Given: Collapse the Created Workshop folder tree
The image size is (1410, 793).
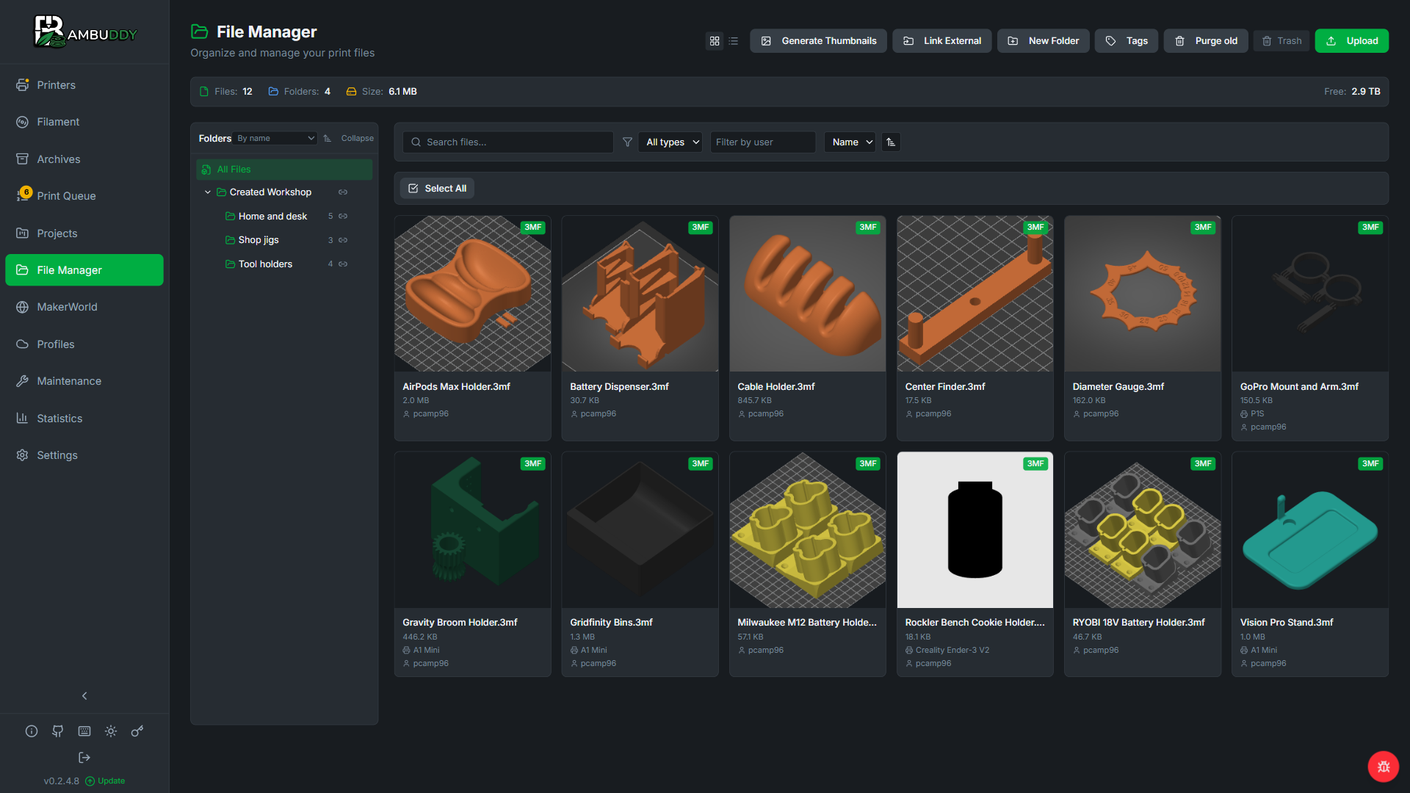Looking at the screenshot, I should (208, 192).
